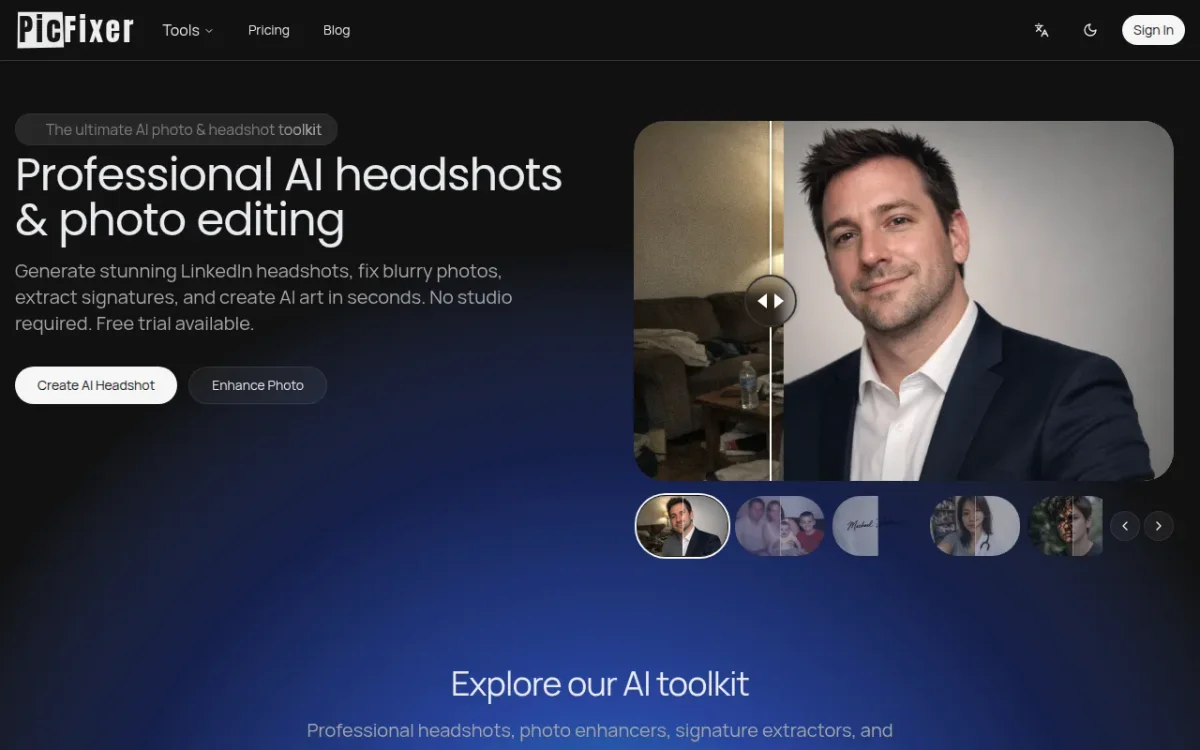This screenshot has height=750, width=1200.
Task: Click the Create AI Headshot button
Action: coord(96,385)
